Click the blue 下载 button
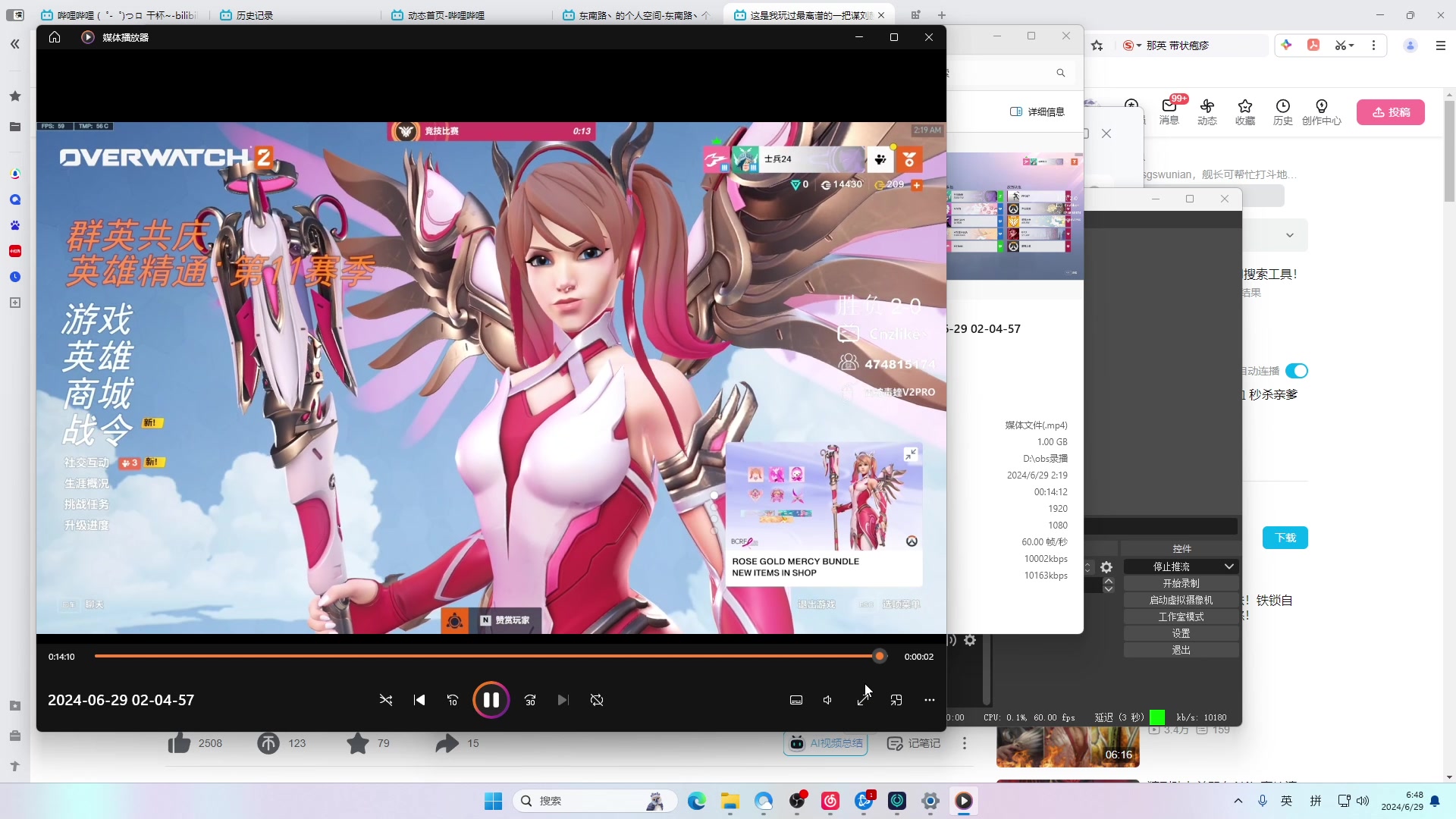This screenshot has height=819, width=1456. 1285,538
